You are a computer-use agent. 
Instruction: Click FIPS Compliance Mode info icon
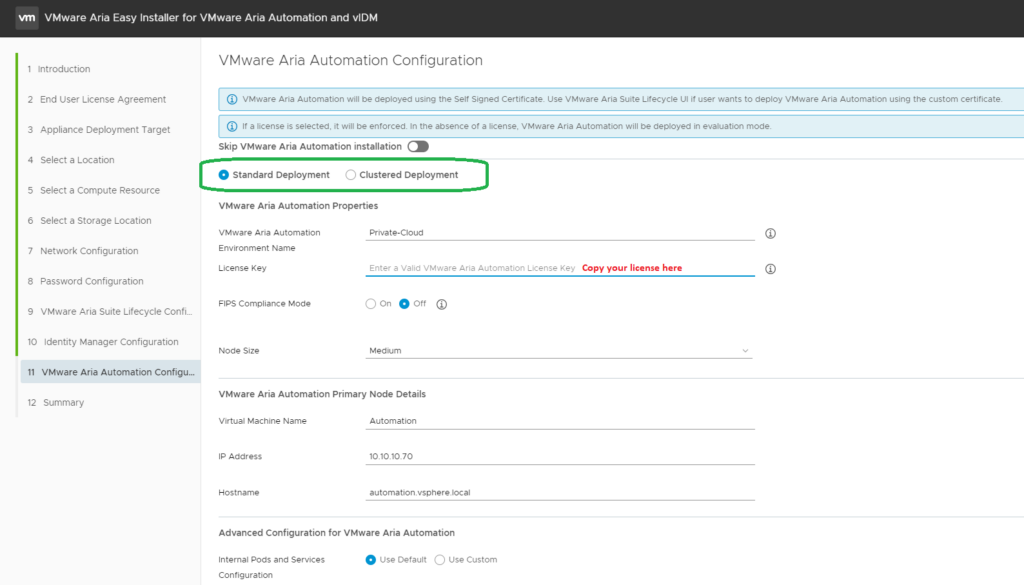click(x=441, y=304)
